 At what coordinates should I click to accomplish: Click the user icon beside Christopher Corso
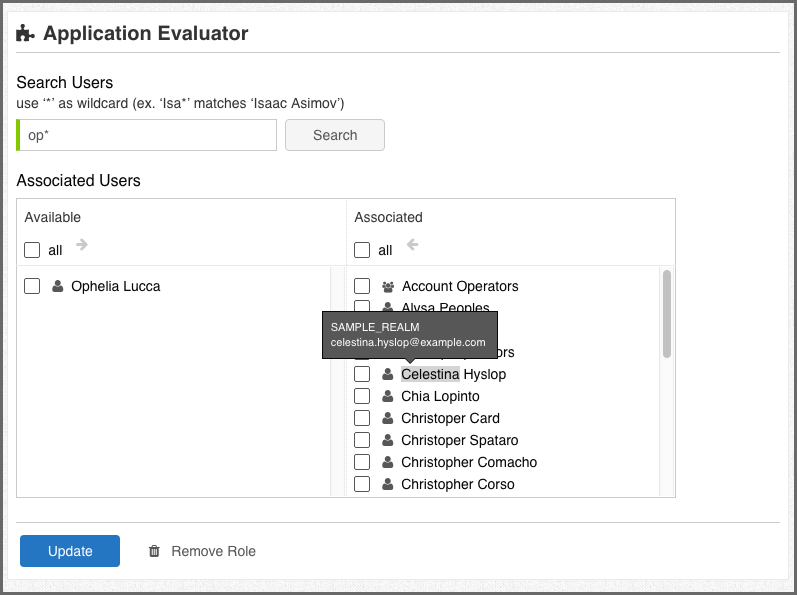[x=388, y=485]
